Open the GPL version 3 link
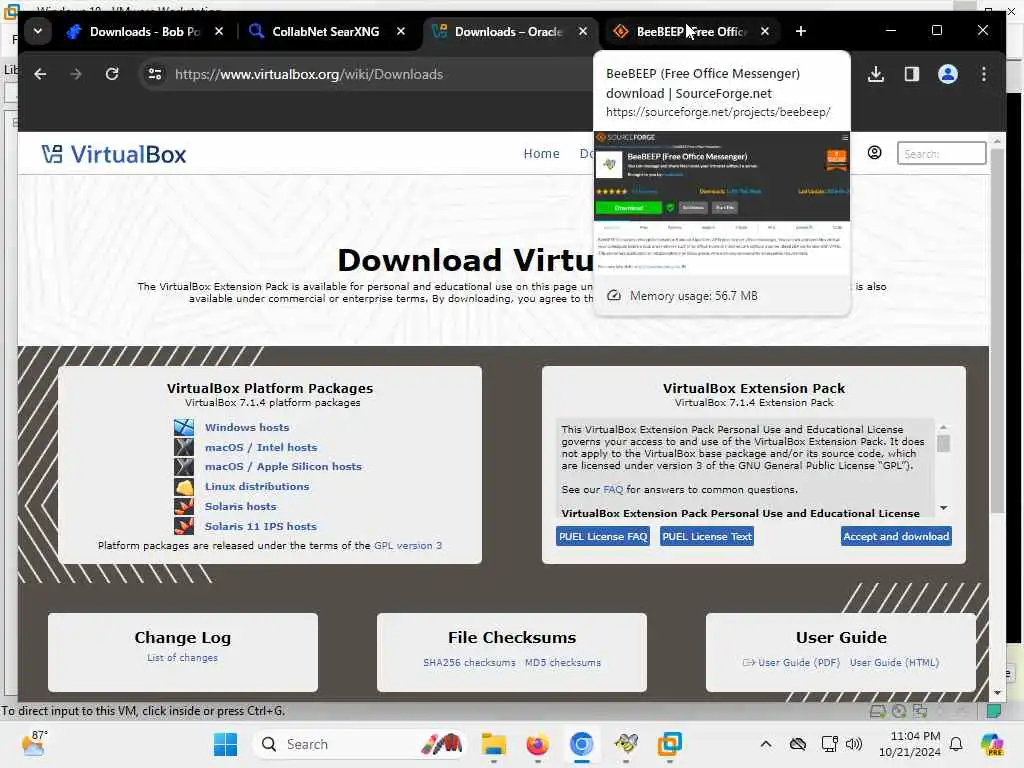 [408, 545]
